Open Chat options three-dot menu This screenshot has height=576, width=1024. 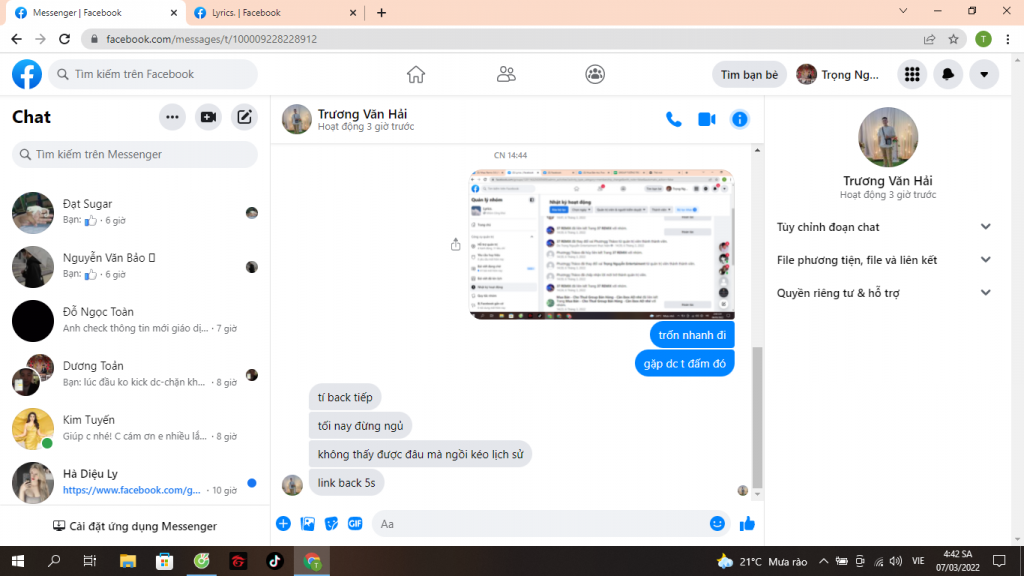pyautogui.click(x=172, y=117)
